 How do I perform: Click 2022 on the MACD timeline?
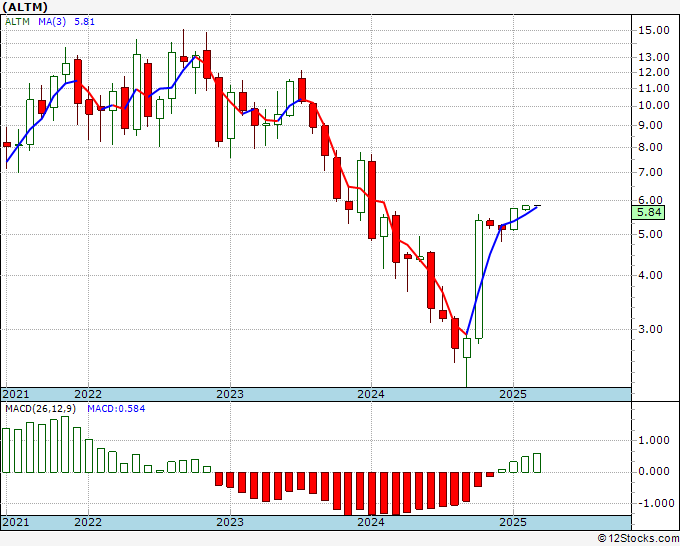(x=88, y=522)
